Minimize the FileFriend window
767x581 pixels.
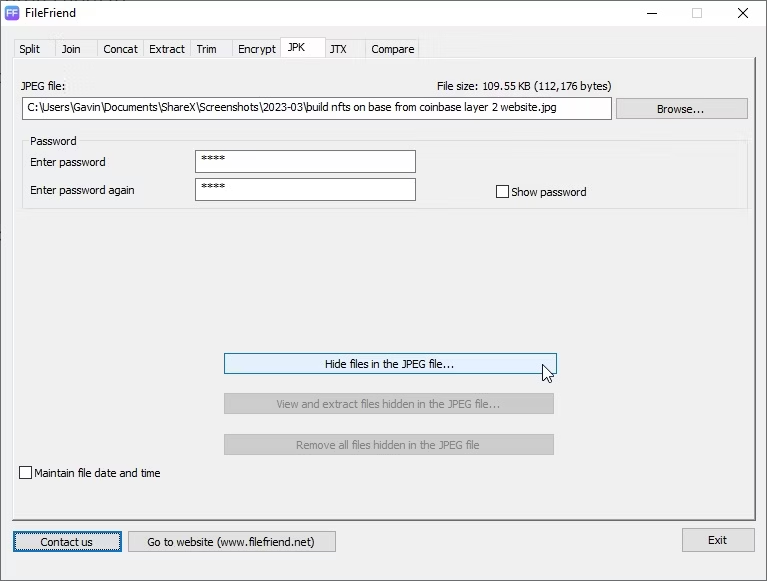click(x=652, y=13)
